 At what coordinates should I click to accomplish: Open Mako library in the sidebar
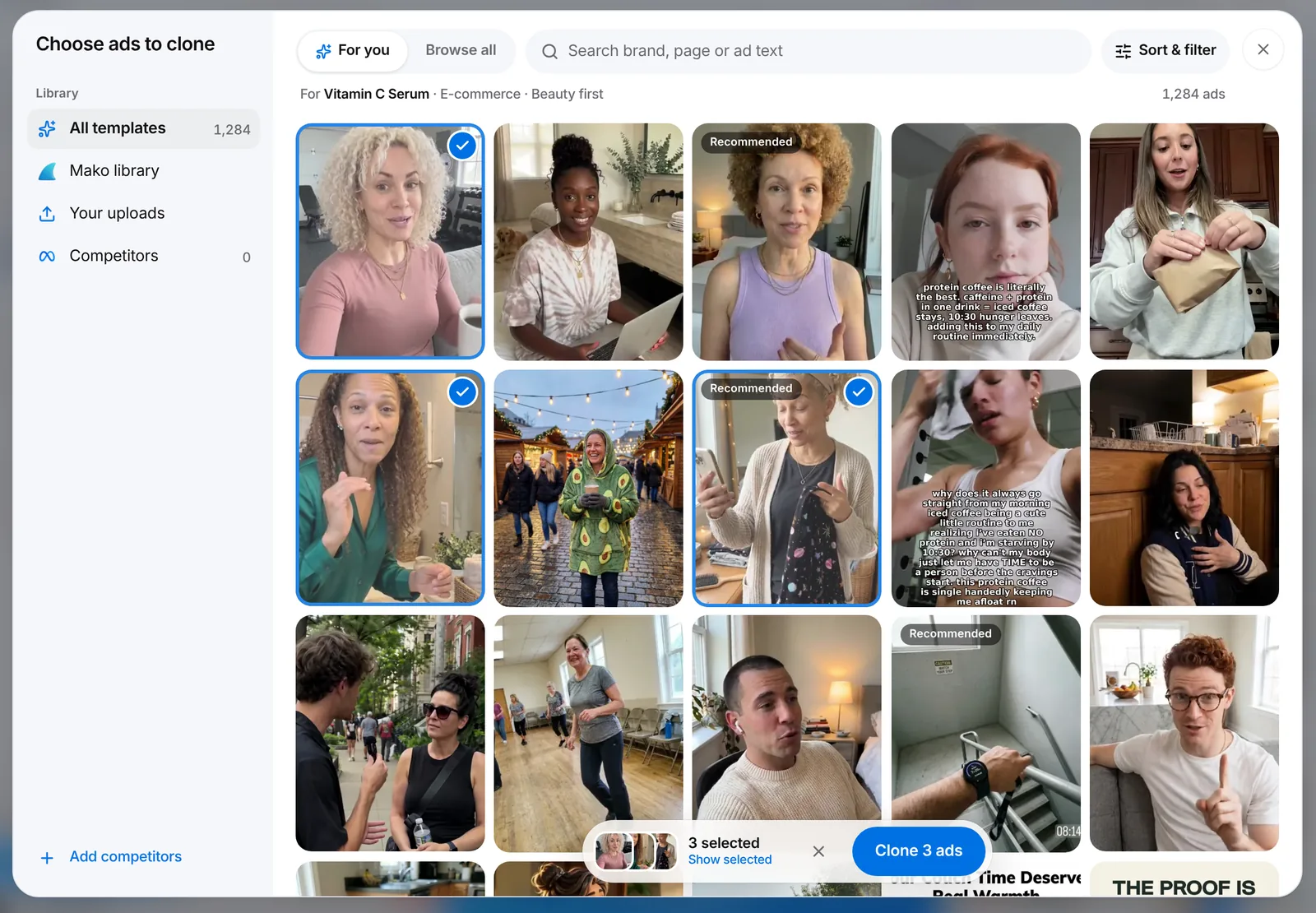[144, 171]
